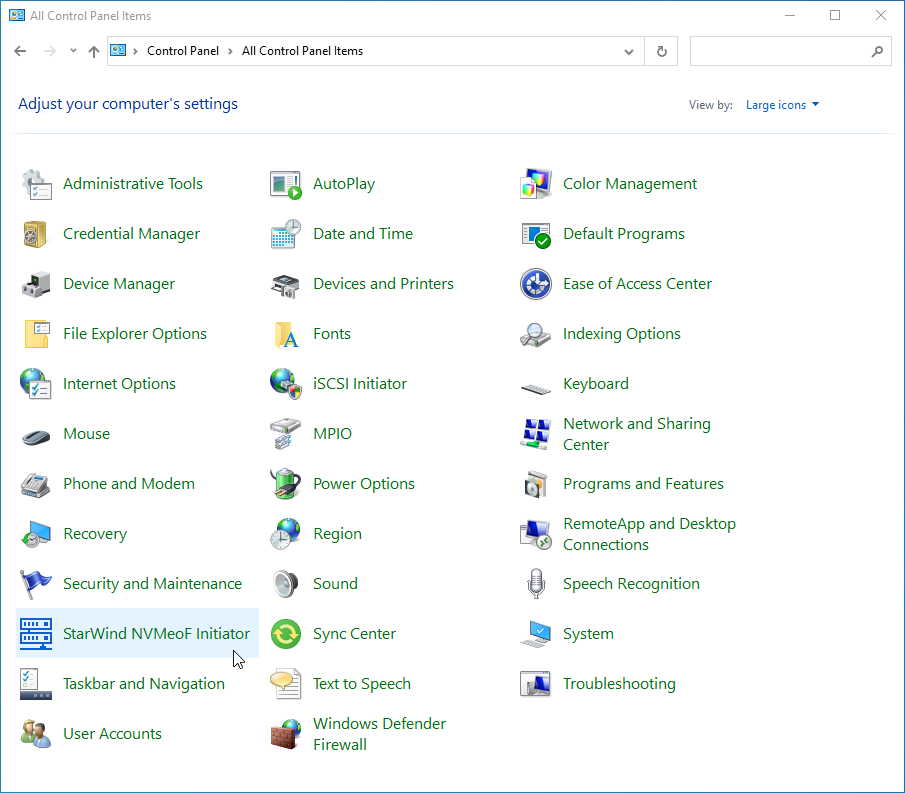Click the AutoPlay icon
The image size is (905, 793).
pos(286,184)
